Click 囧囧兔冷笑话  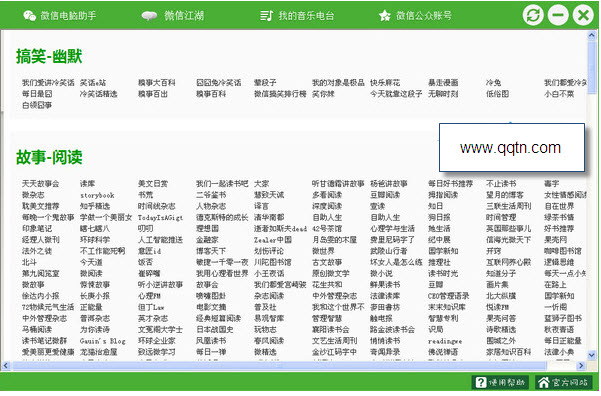point(218,83)
